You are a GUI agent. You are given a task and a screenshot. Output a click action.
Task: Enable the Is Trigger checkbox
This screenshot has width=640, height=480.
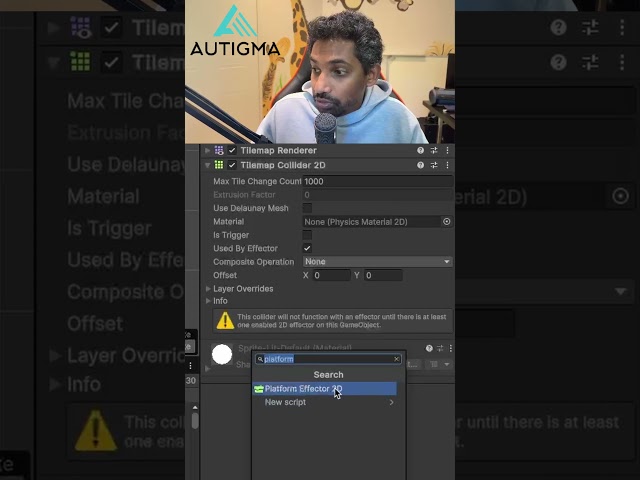tap(307, 235)
